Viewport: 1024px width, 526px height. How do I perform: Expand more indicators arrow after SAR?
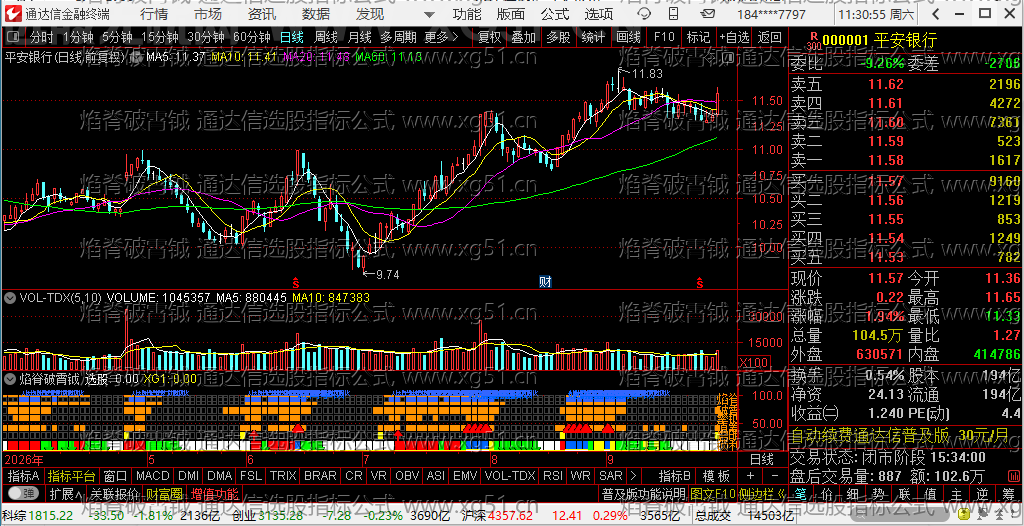(633, 476)
